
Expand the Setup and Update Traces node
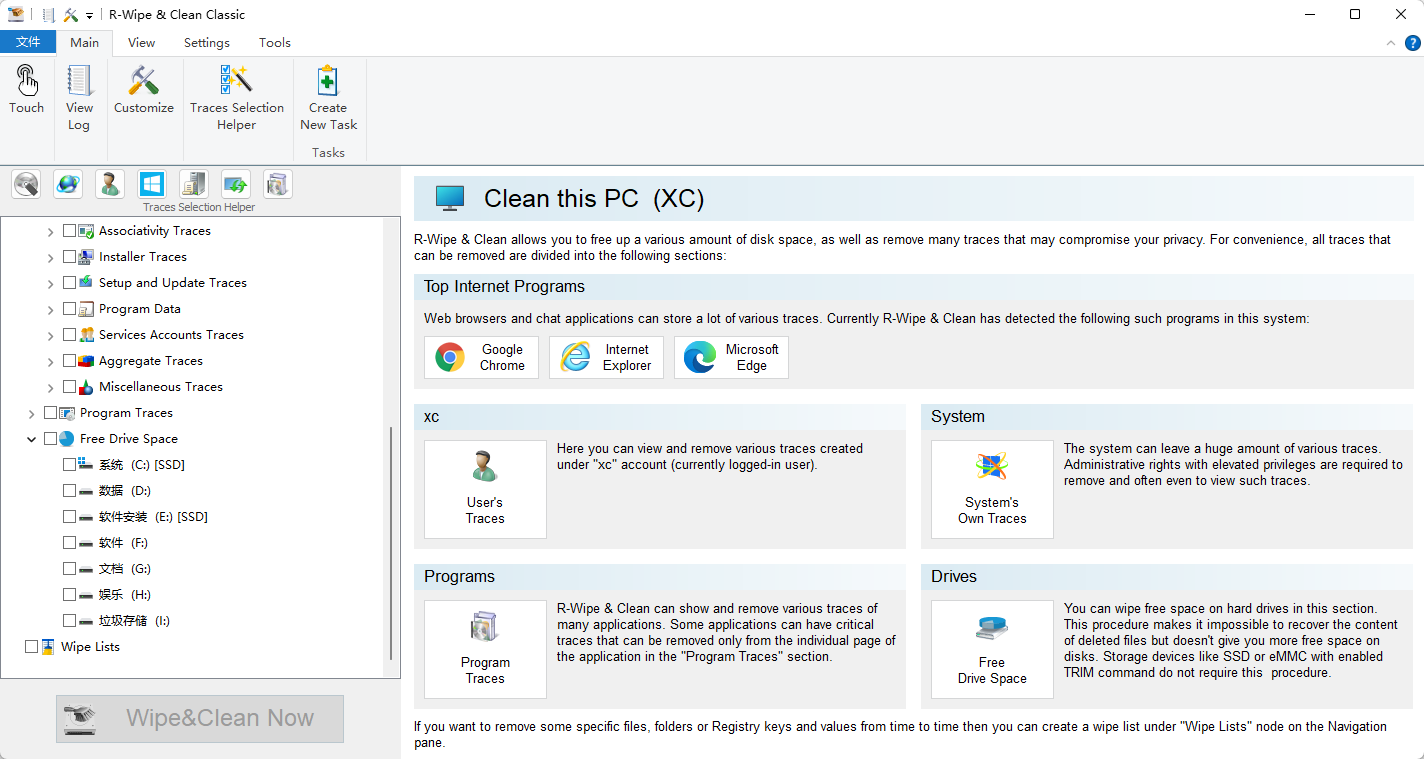[51, 283]
